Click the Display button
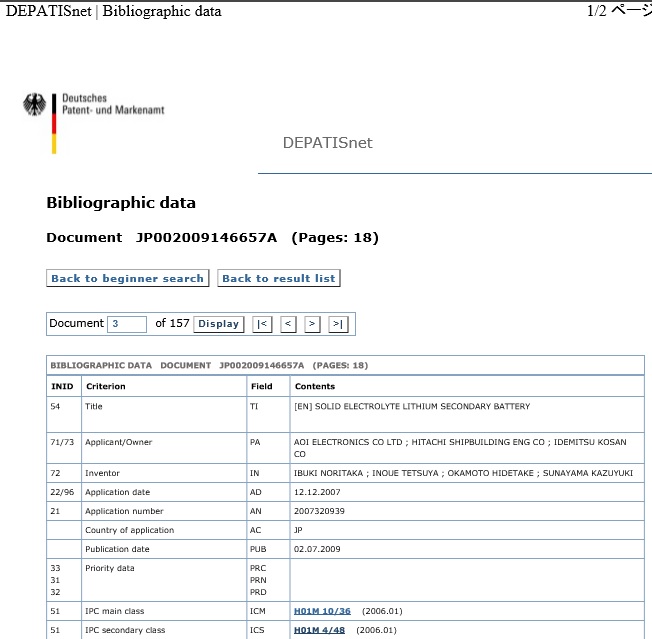652x639 pixels. click(x=218, y=324)
